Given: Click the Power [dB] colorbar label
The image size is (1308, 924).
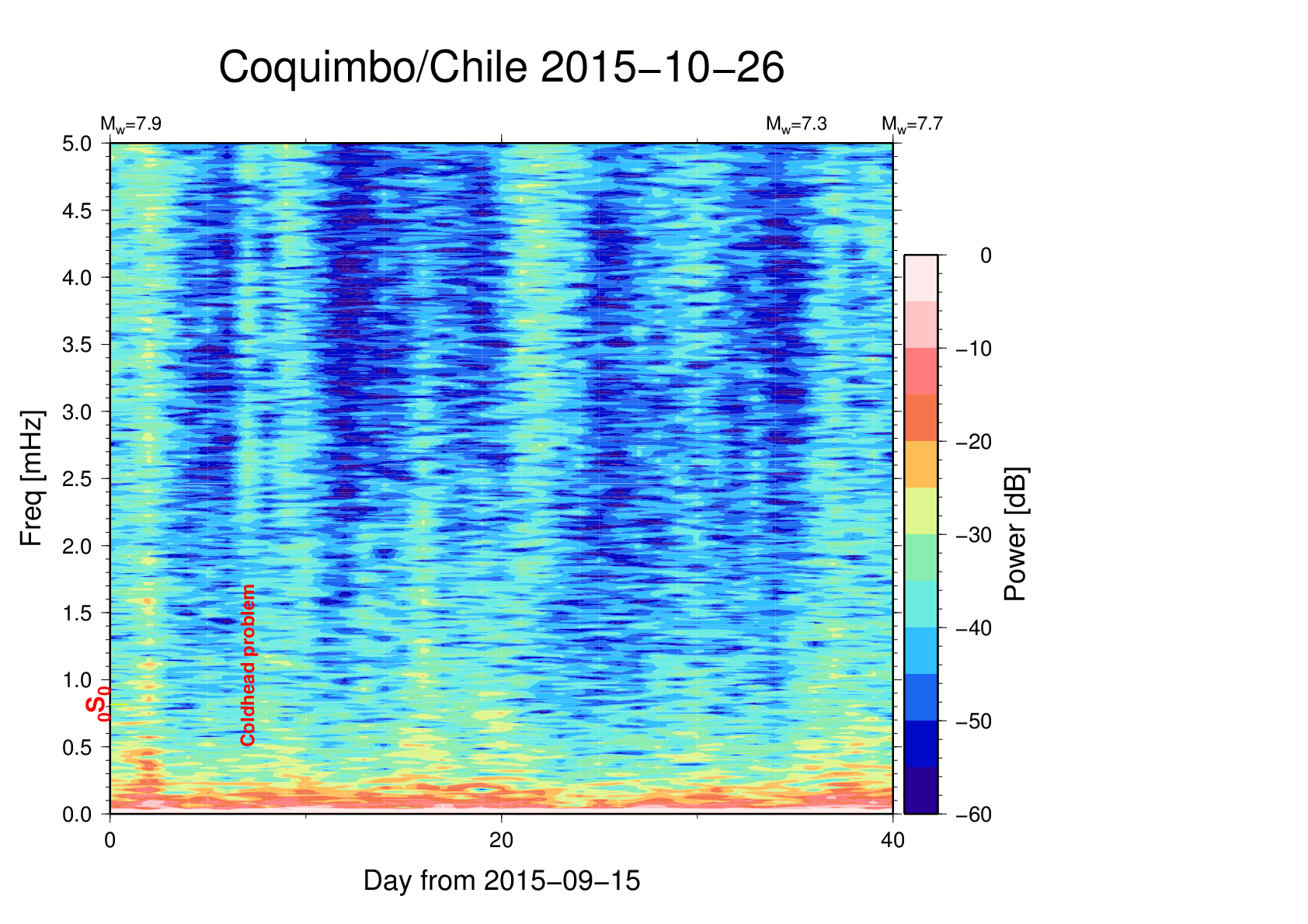Looking at the screenshot, I should 1014,533.
